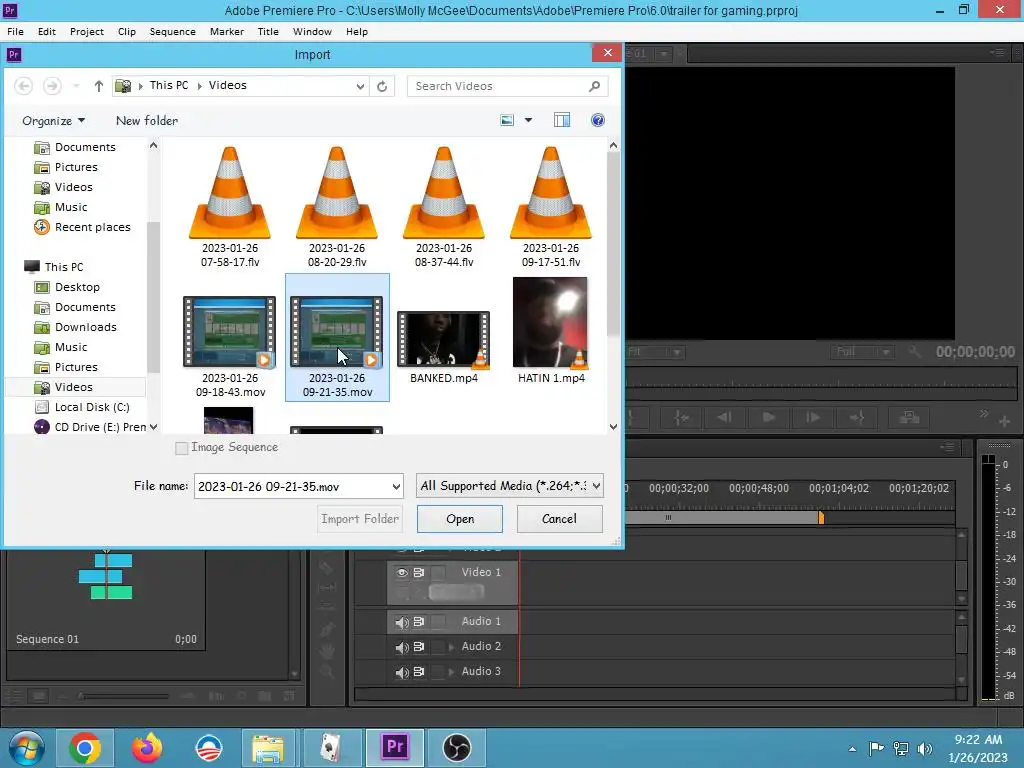The image size is (1024, 768).
Task: Select 2023-01-26 09-17-51.flv file
Action: point(551,207)
